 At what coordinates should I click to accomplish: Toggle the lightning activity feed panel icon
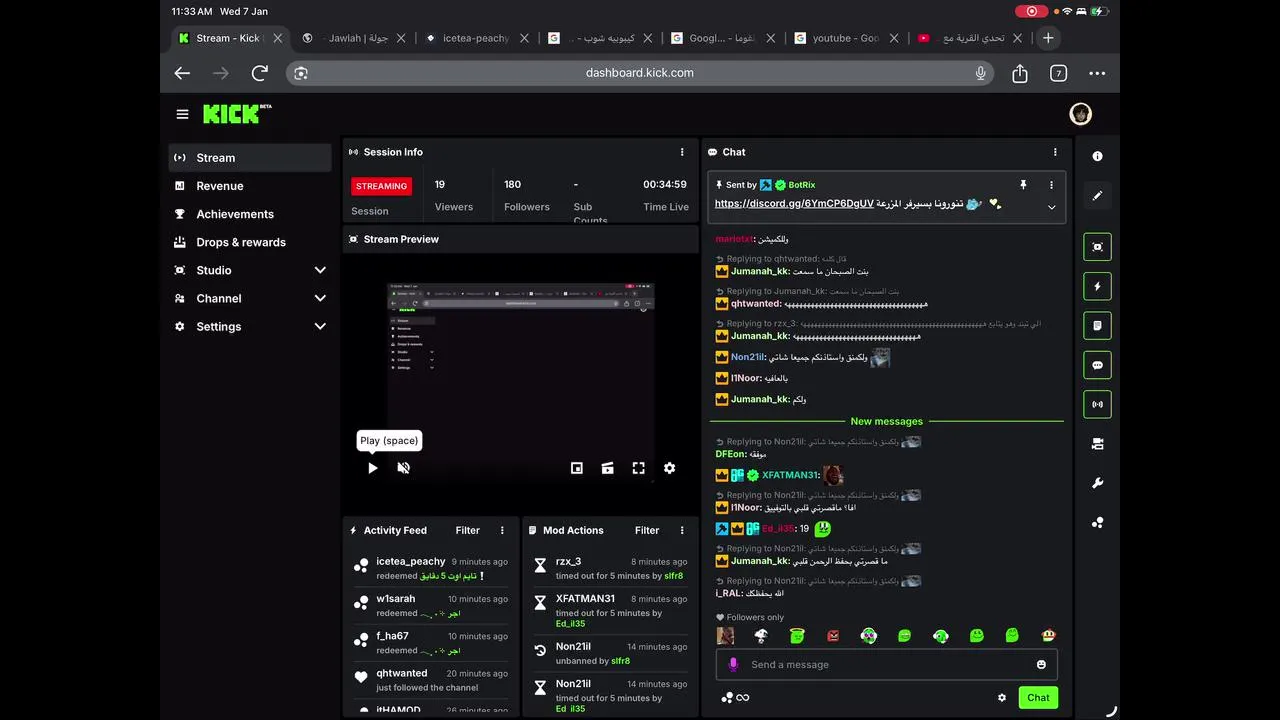coord(1097,286)
